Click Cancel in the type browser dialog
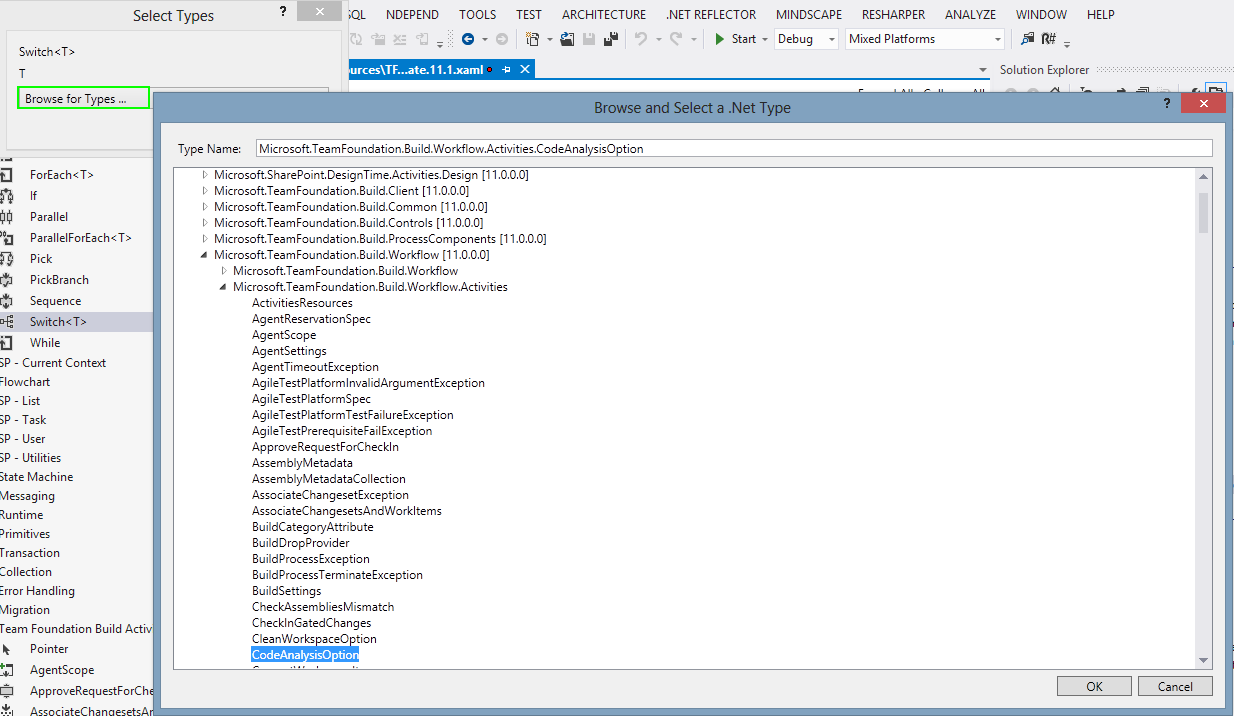1234x716 pixels. coord(1175,686)
